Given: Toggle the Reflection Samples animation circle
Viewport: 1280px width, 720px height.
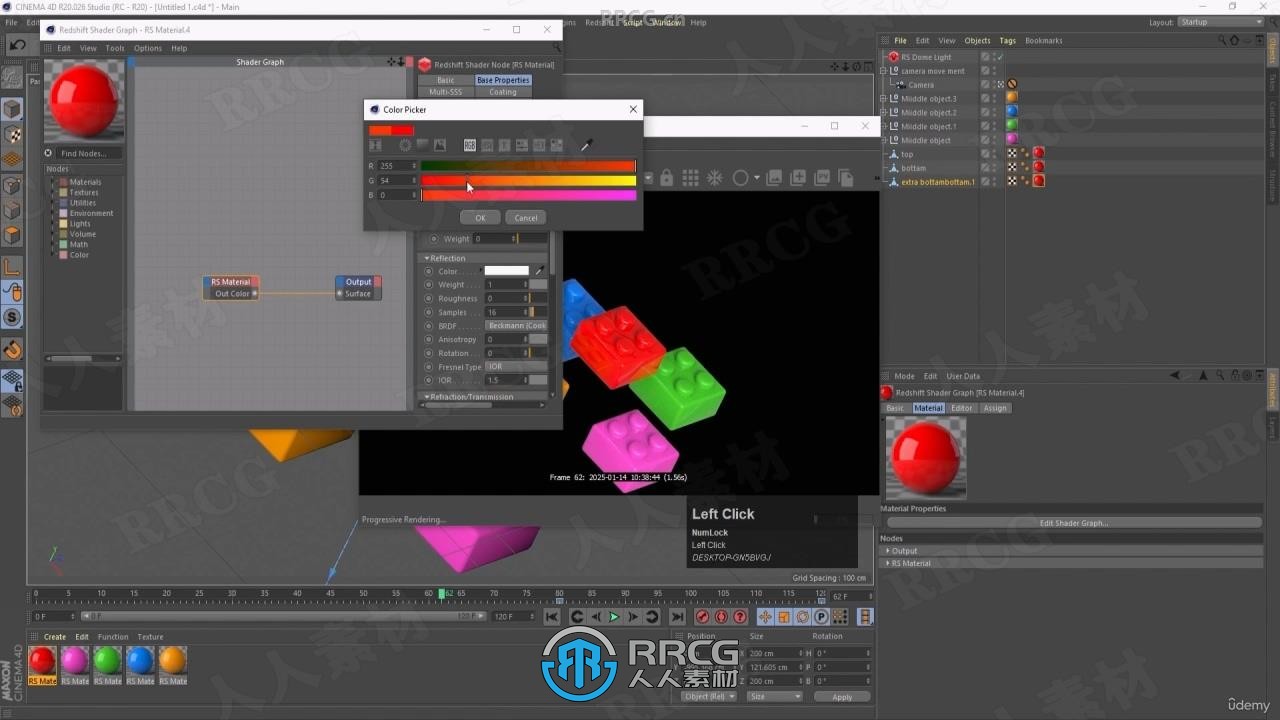Looking at the screenshot, I should tap(430, 312).
